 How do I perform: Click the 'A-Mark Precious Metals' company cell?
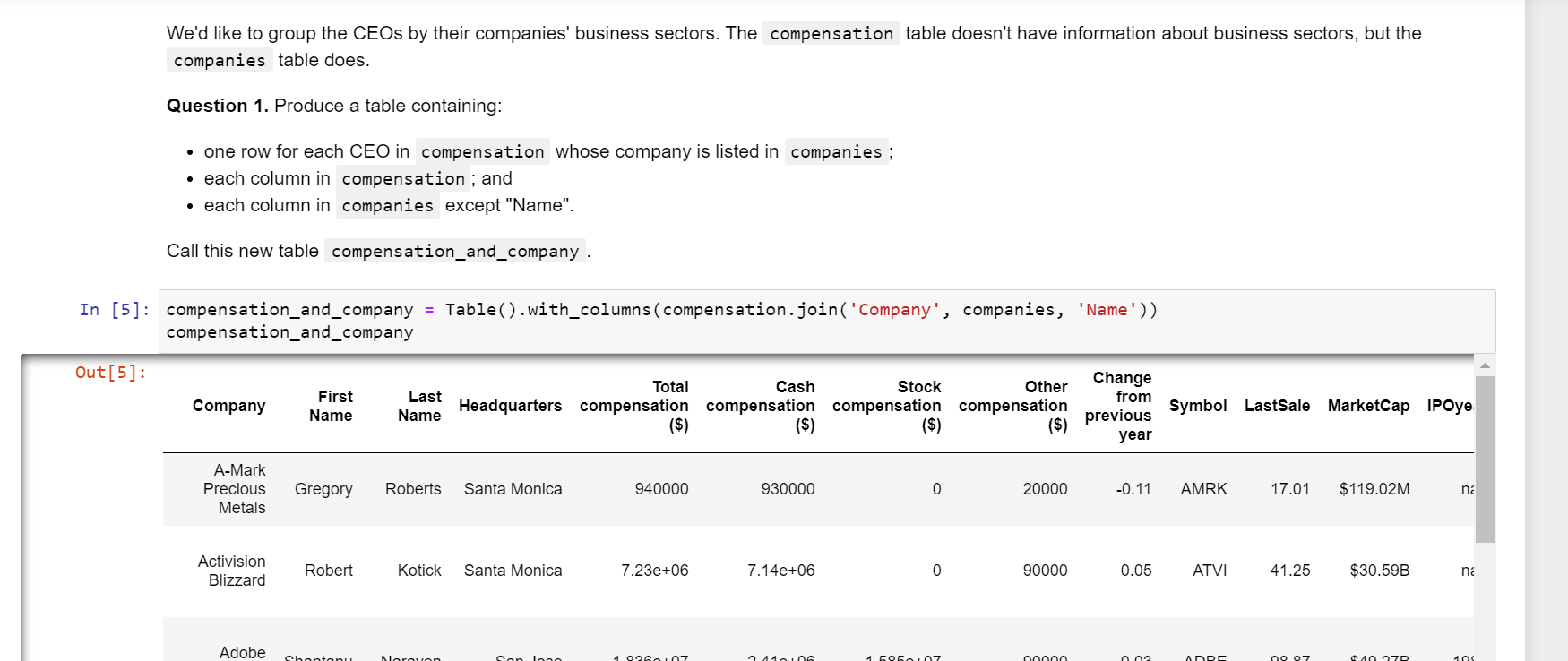[x=235, y=489]
